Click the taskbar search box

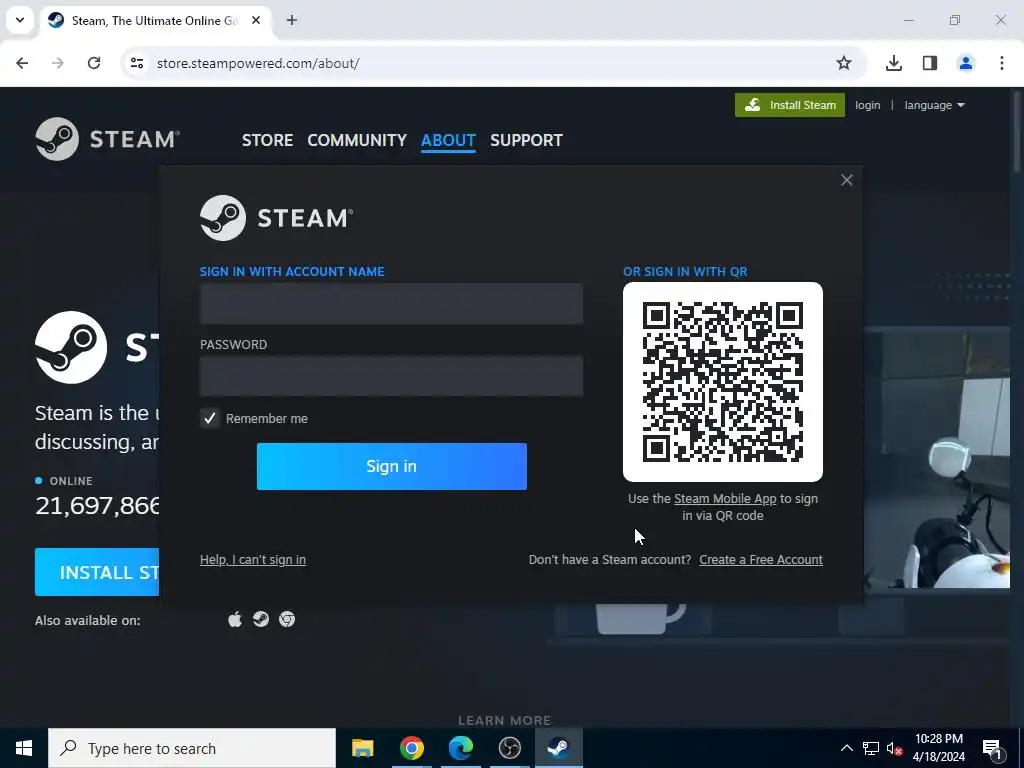(x=192, y=748)
